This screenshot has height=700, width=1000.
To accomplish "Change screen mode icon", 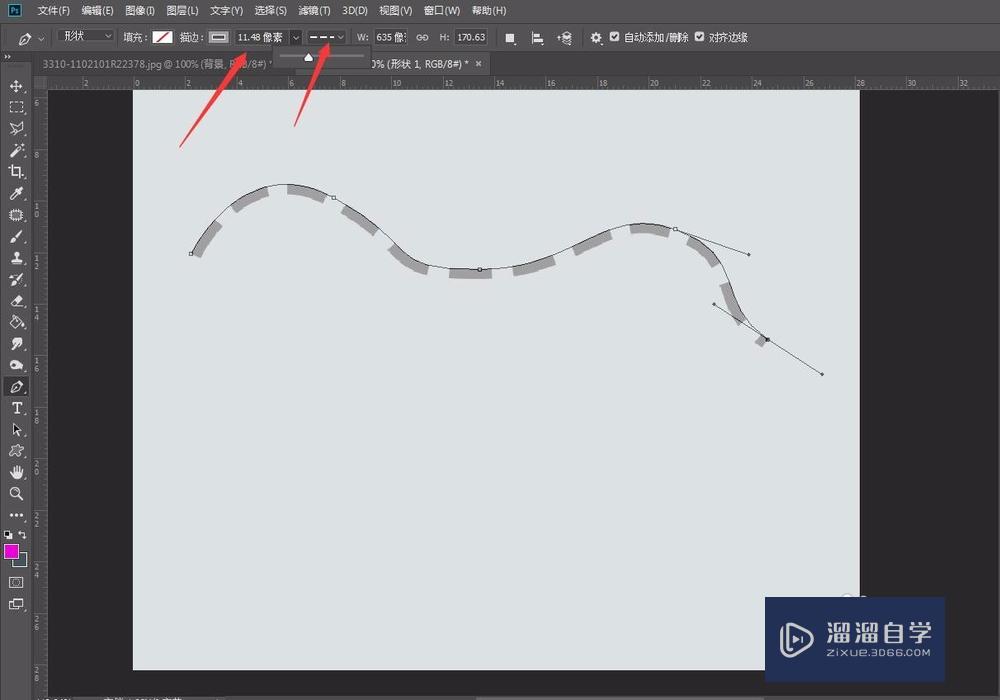I will pyautogui.click(x=17, y=604).
